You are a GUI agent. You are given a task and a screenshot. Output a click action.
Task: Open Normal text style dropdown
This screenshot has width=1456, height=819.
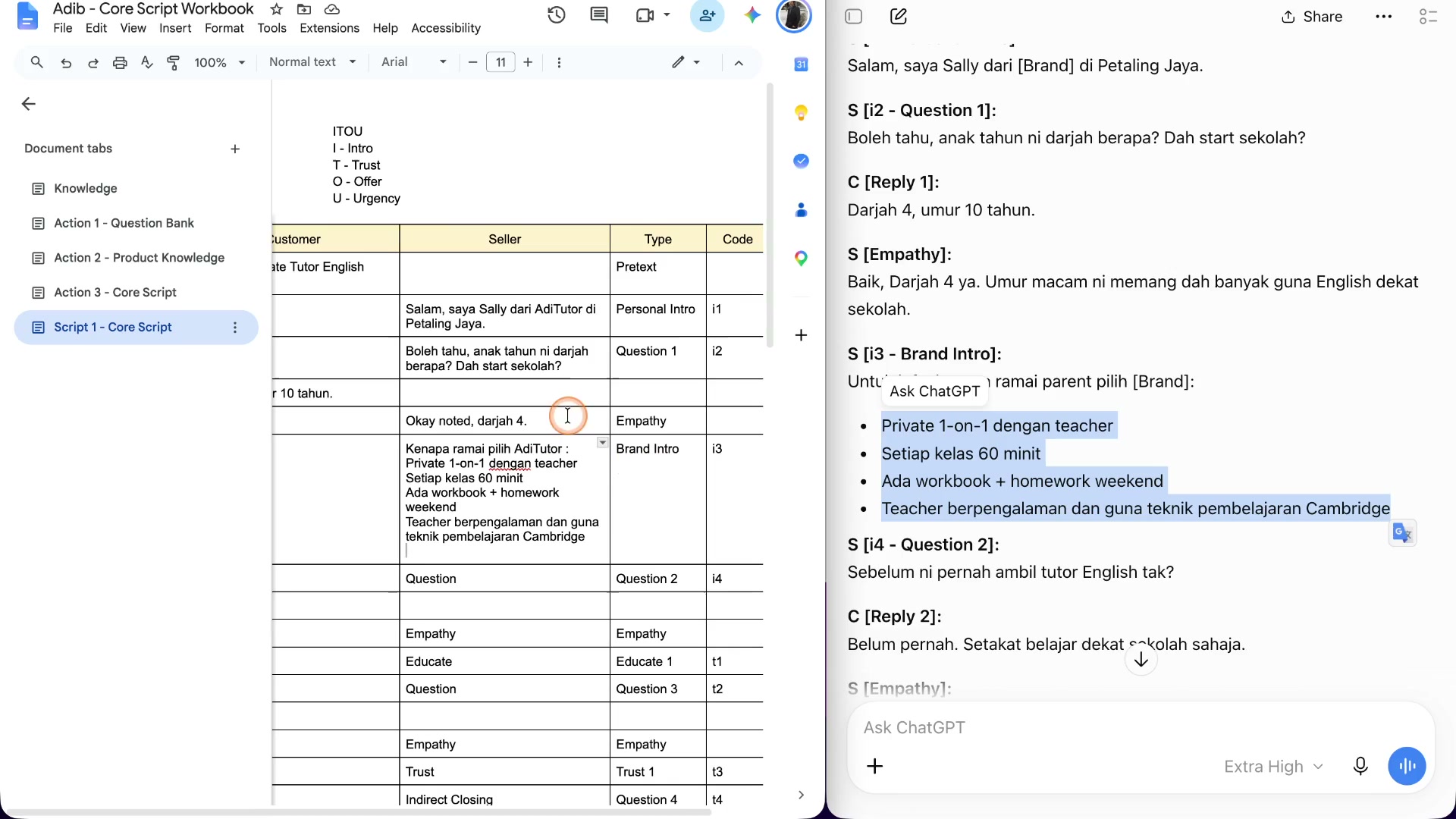click(x=312, y=62)
